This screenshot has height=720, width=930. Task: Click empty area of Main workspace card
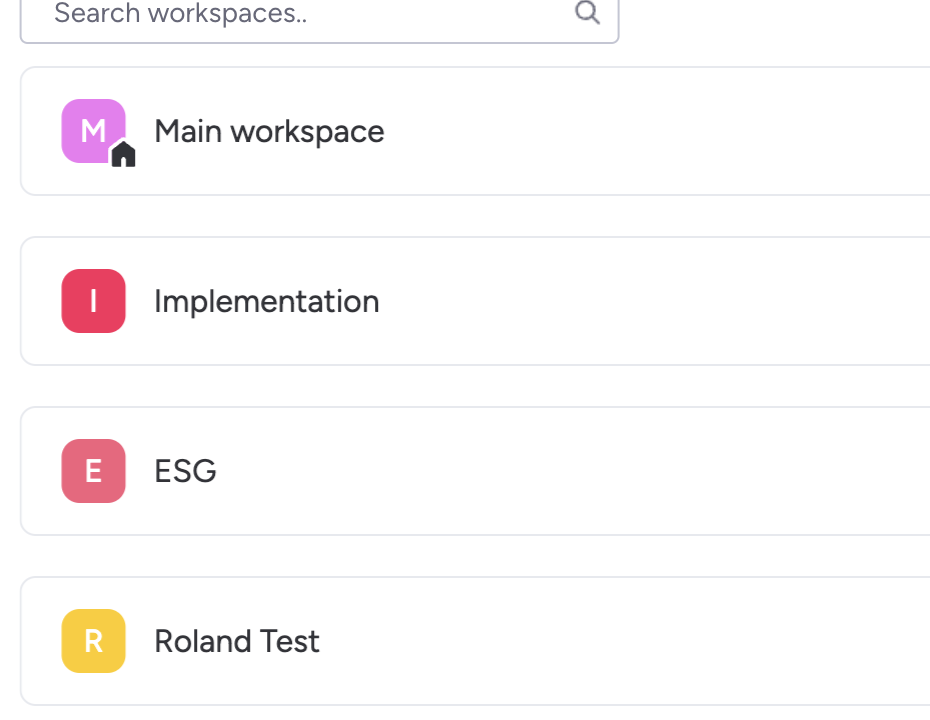coord(652,131)
